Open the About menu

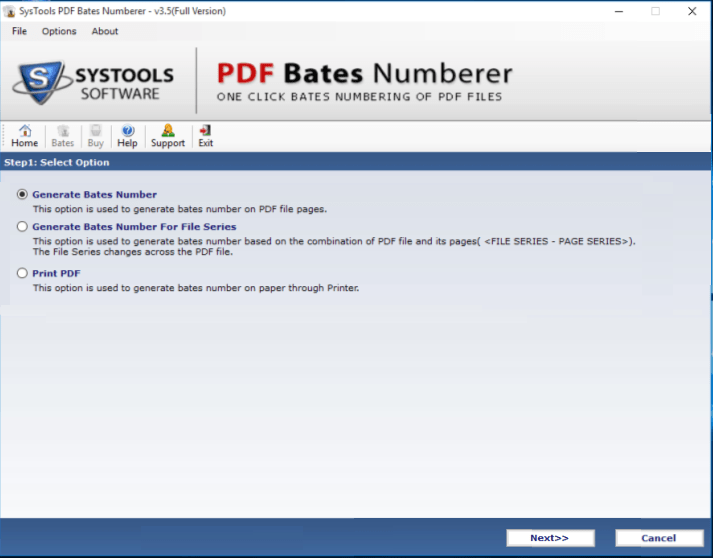tap(105, 31)
